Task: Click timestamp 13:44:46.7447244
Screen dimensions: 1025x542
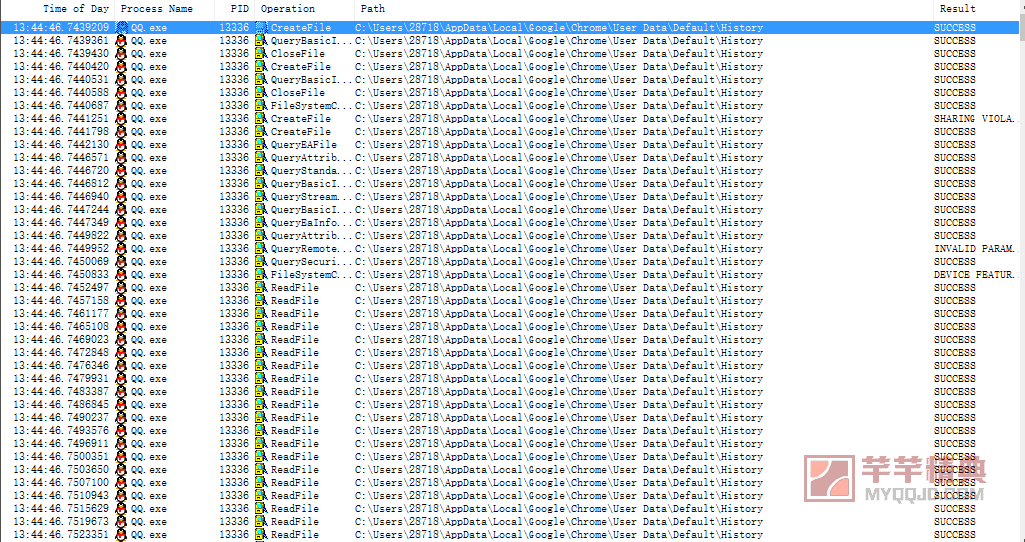Action: point(61,209)
